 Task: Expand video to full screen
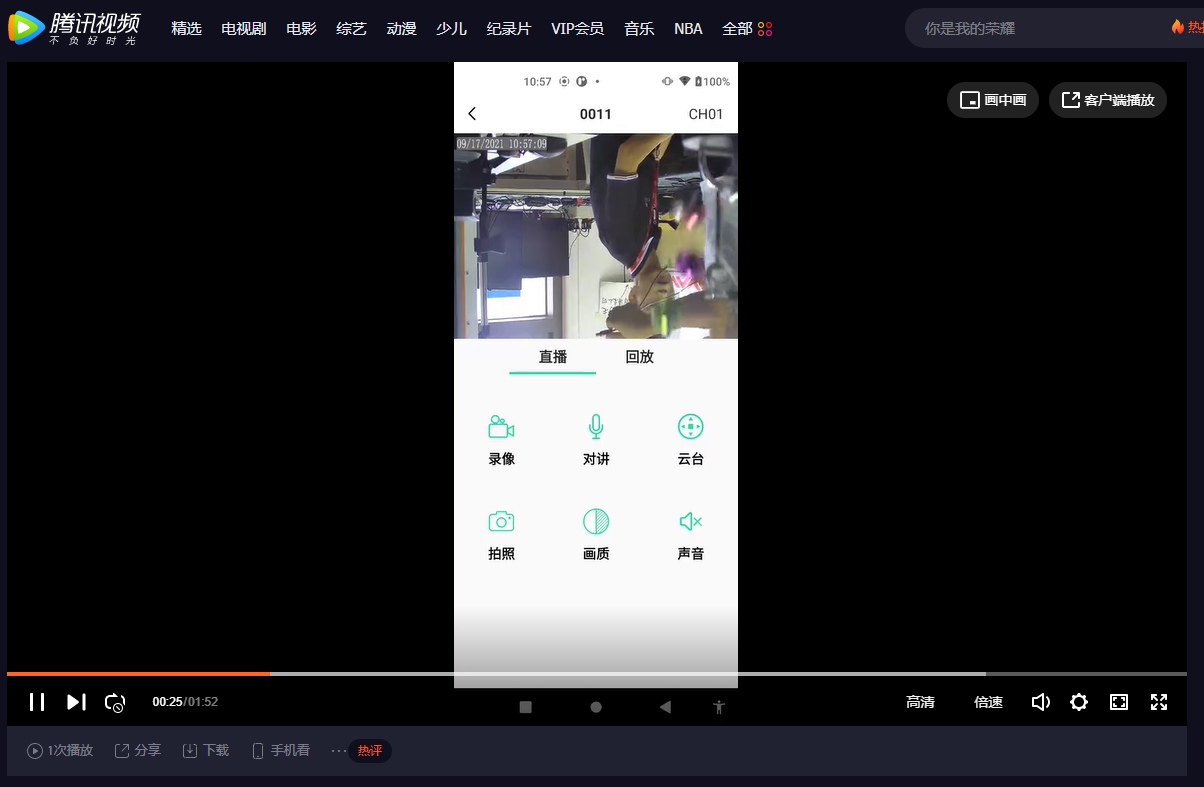[x=1159, y=702]
